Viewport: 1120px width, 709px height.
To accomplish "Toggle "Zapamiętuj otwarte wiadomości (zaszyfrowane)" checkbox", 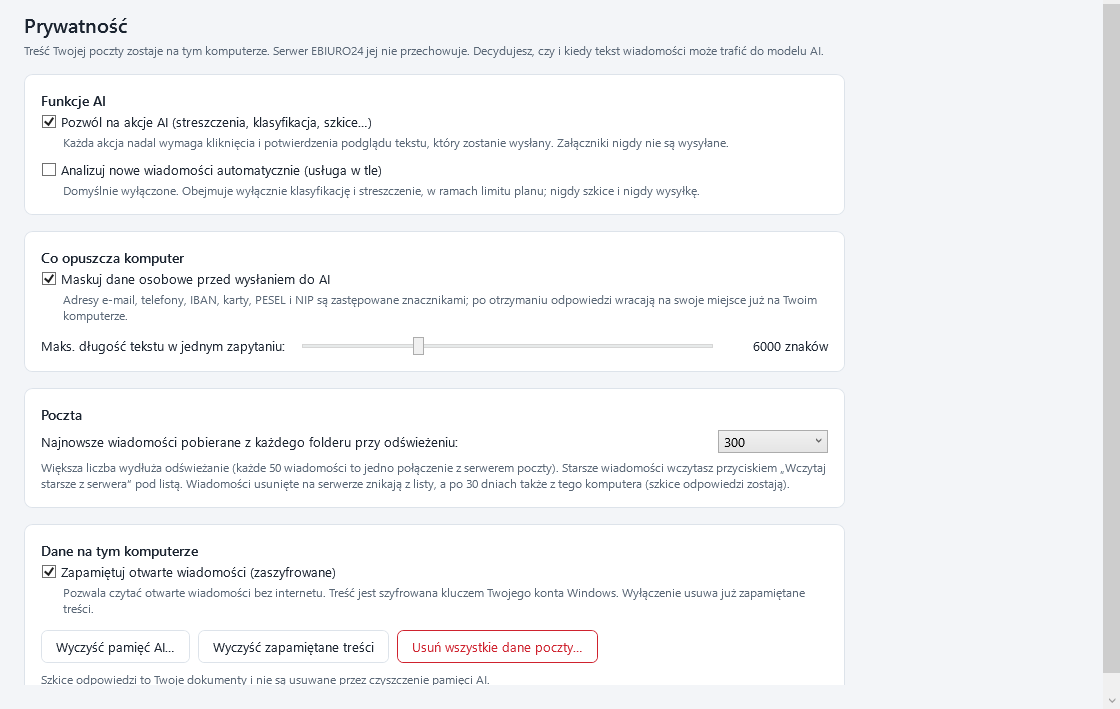I will click(49, 572).
